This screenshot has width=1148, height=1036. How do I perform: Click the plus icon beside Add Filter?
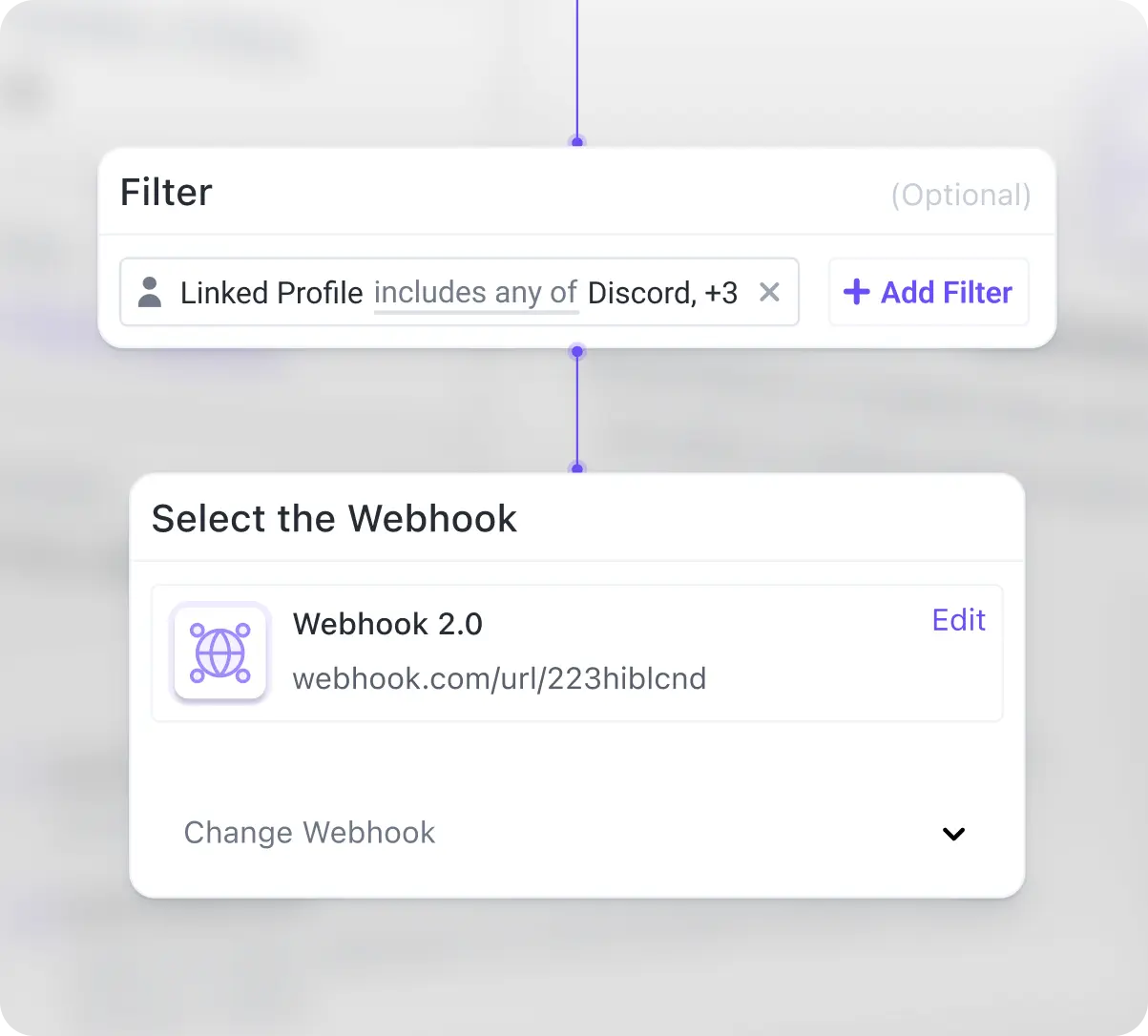[x=857, y=292]
